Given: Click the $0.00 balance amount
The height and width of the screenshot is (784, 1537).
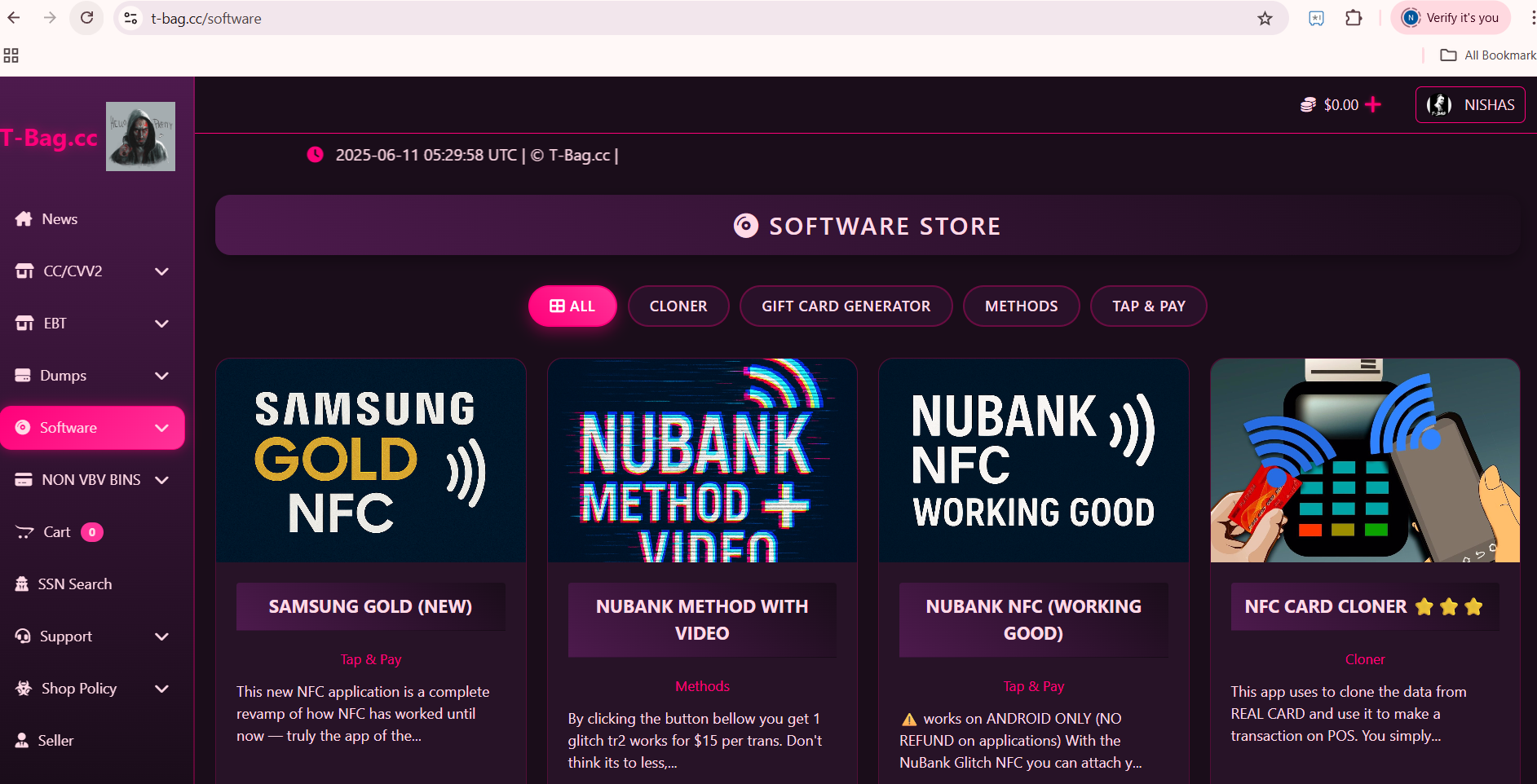Looking at the screenshot, I should coord(1341,104).
